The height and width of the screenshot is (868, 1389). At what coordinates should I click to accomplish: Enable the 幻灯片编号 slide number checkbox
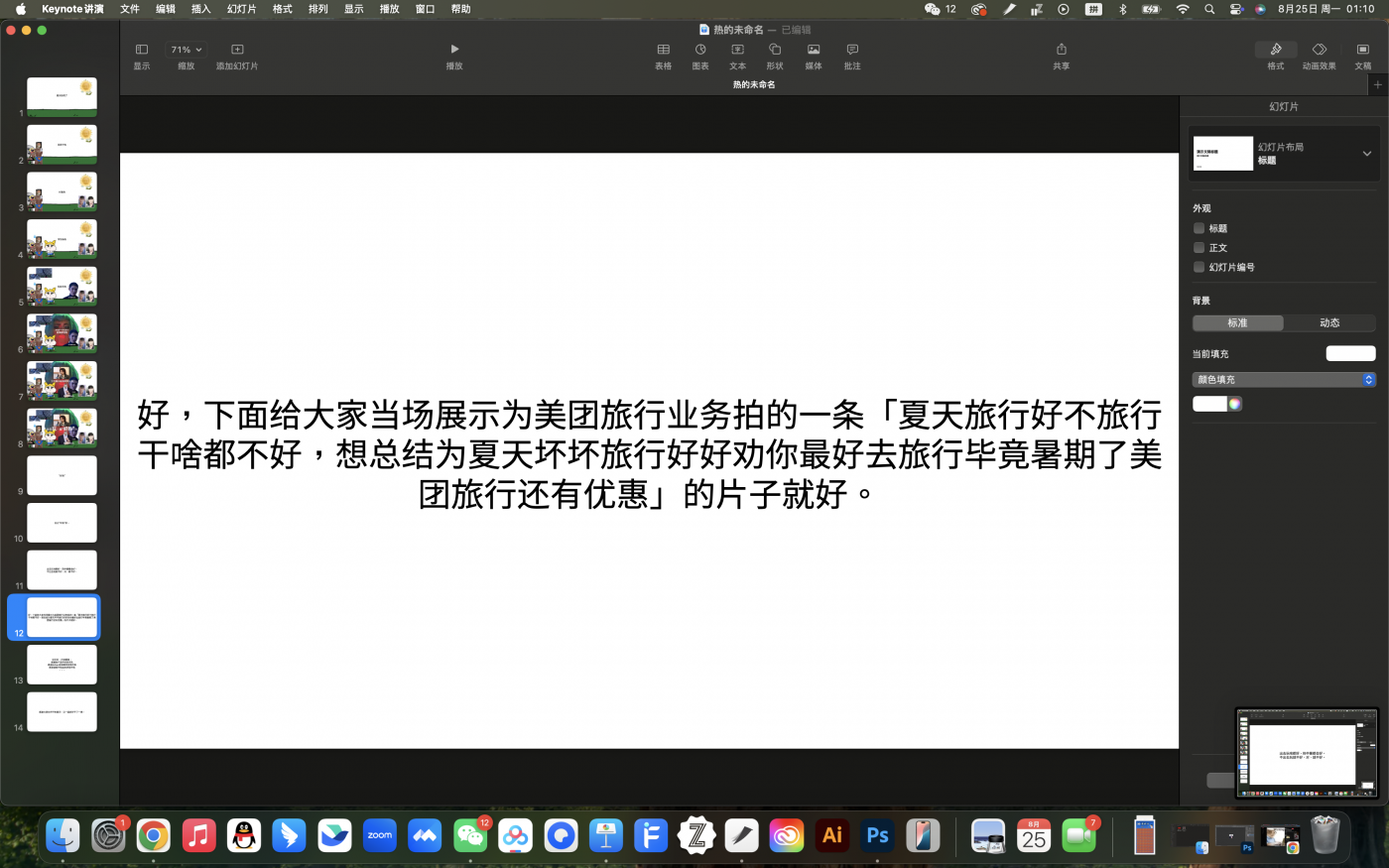pos(1199,267)
